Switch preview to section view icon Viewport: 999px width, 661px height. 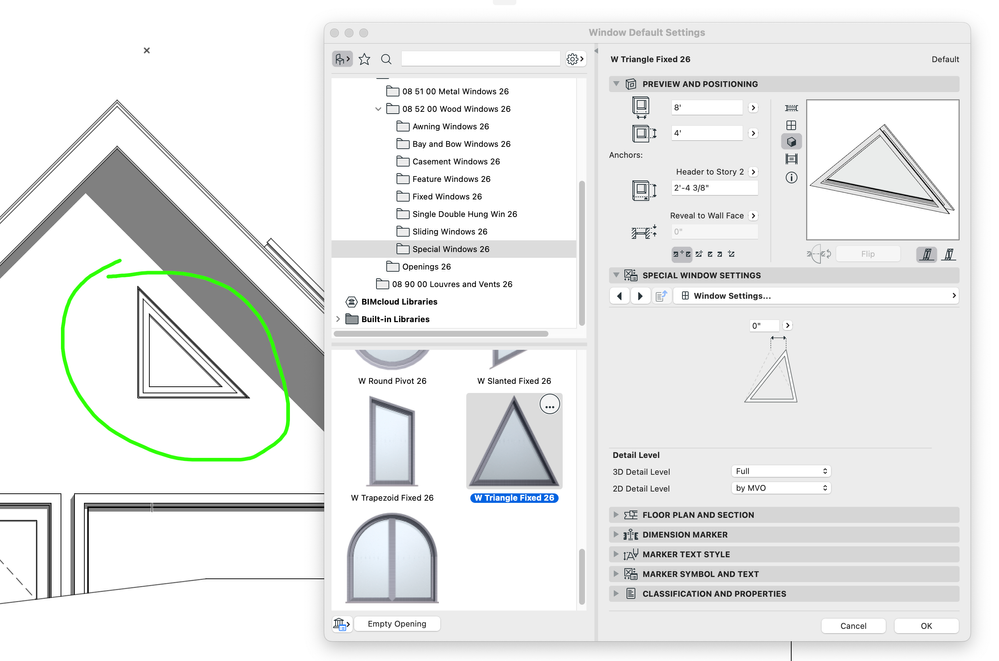pos(791,159)
